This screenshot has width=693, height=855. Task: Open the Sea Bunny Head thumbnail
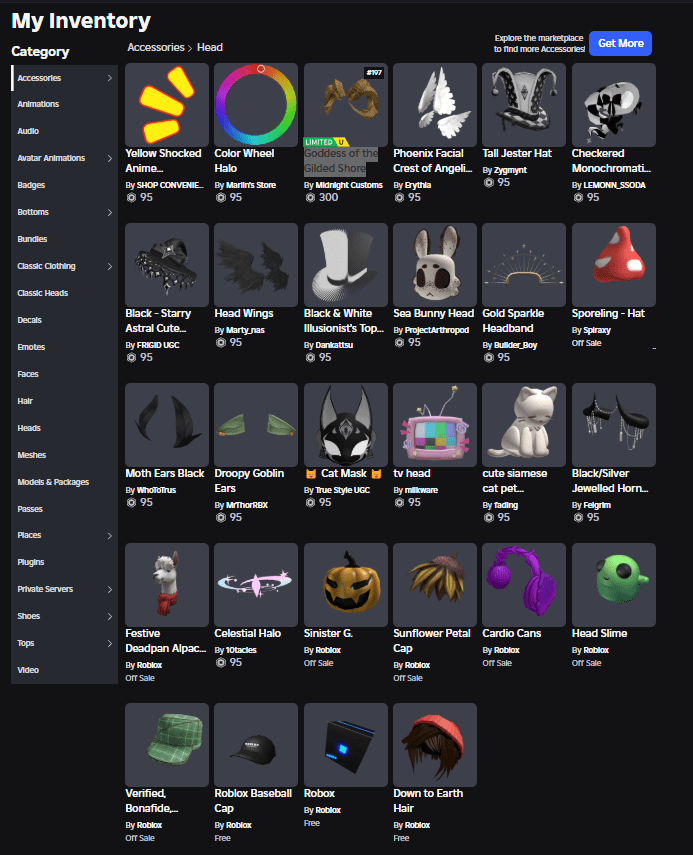click(435, 264)
